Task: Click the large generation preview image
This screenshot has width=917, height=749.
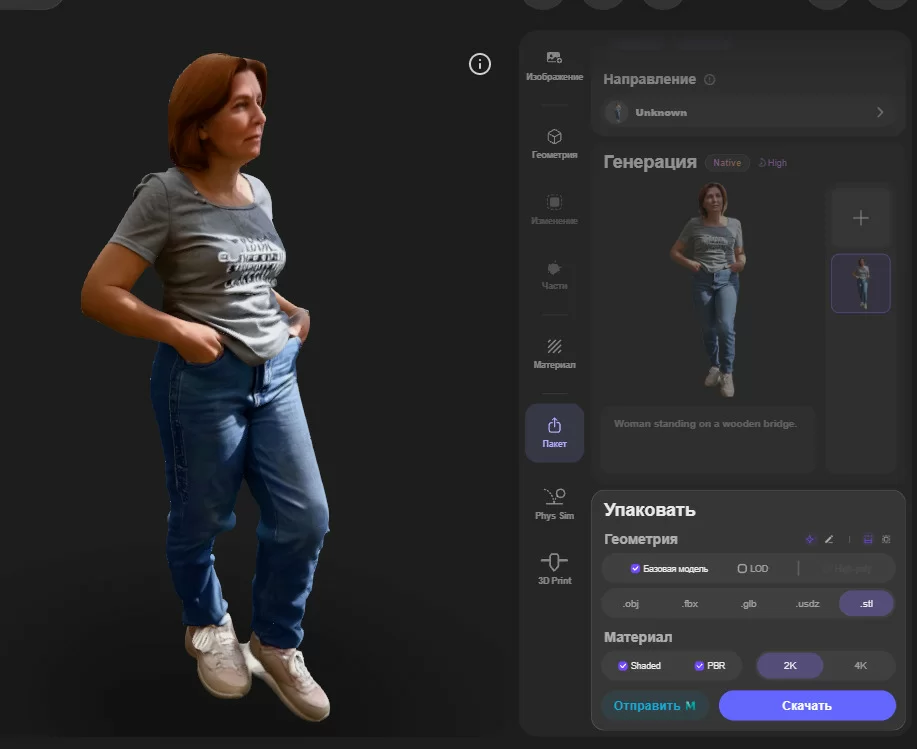Action: click(709, 289)
